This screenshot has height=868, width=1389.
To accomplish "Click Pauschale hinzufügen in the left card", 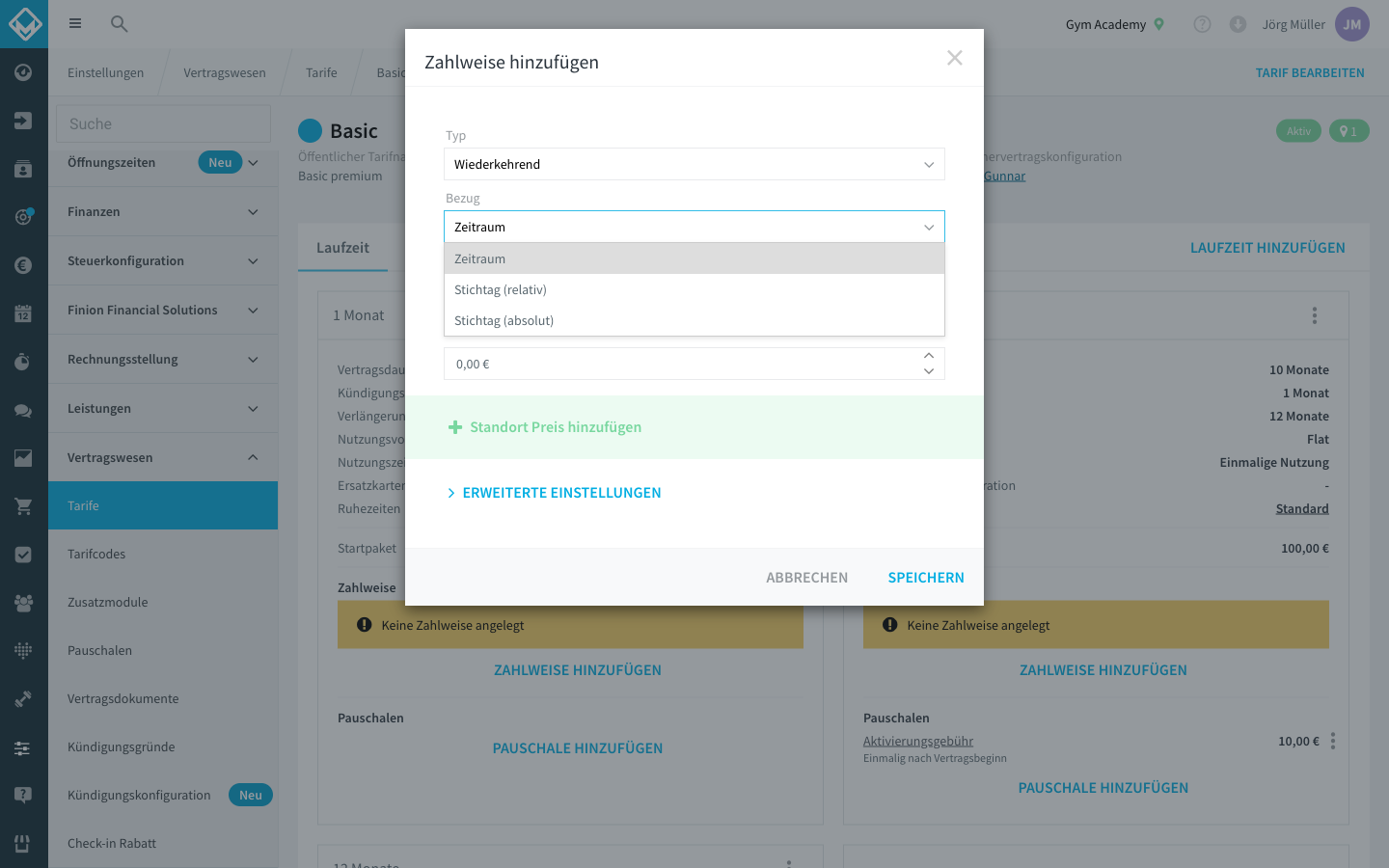I will 578,748.
